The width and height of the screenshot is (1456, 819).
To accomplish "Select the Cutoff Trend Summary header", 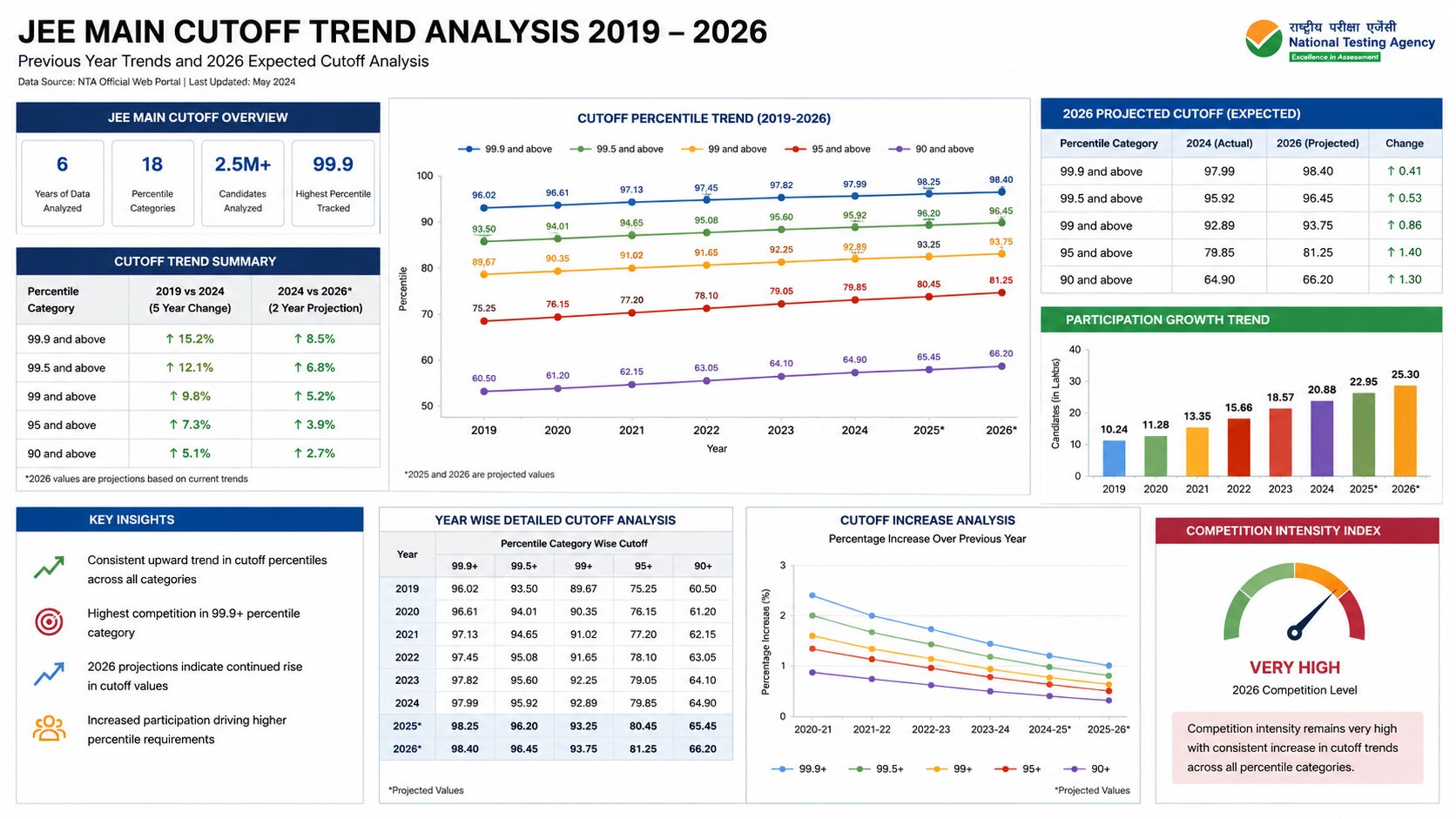I will pyautogui.click(x=198, y=261).
